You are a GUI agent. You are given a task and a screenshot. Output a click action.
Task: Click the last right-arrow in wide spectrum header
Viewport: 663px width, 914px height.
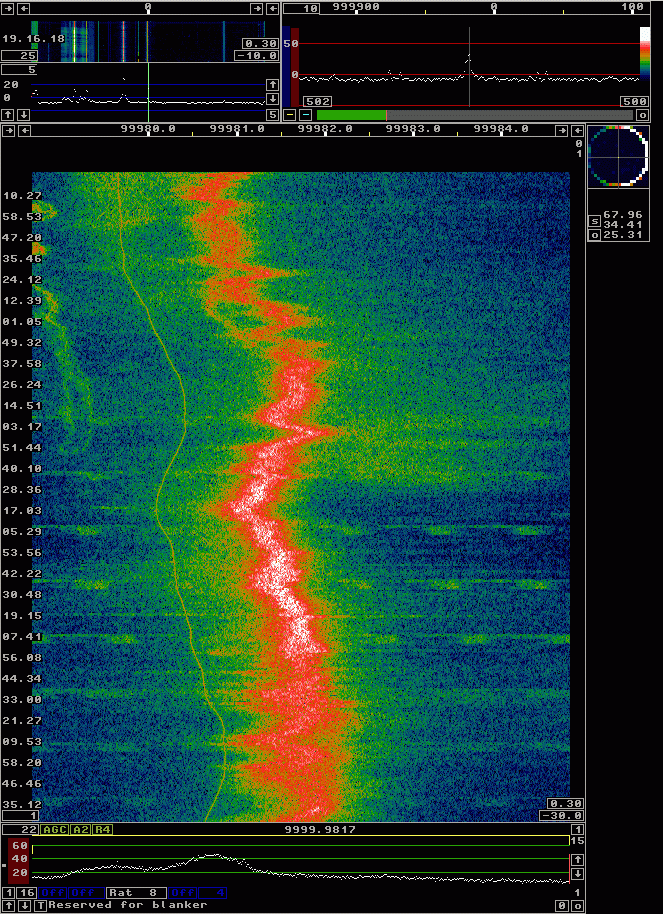coord(257,8)
